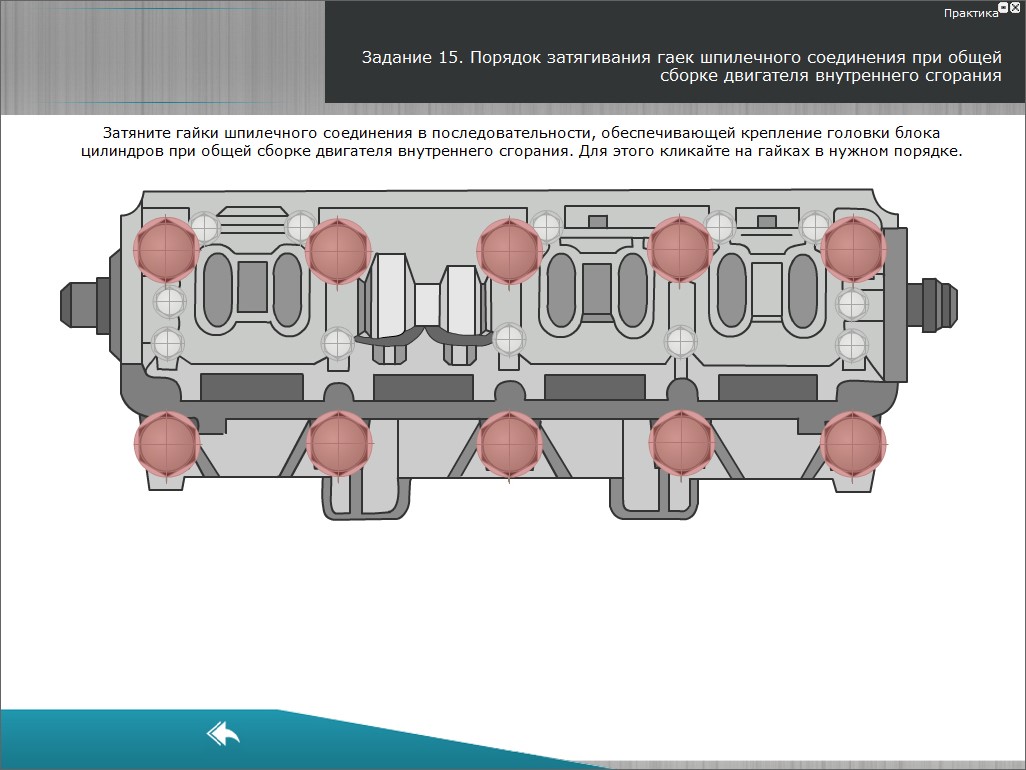Minimize the practice window
The width and height of the screenshot is (1026, 770).
click(x=1003, y=7)
